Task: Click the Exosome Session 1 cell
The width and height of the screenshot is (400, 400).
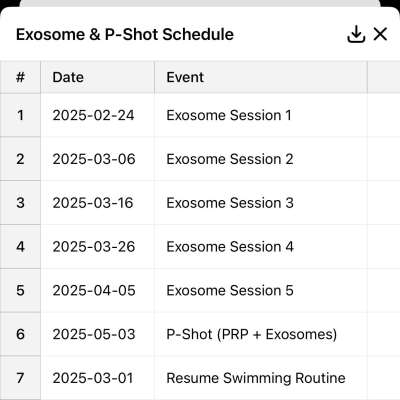Action: [x=261, y=115]
